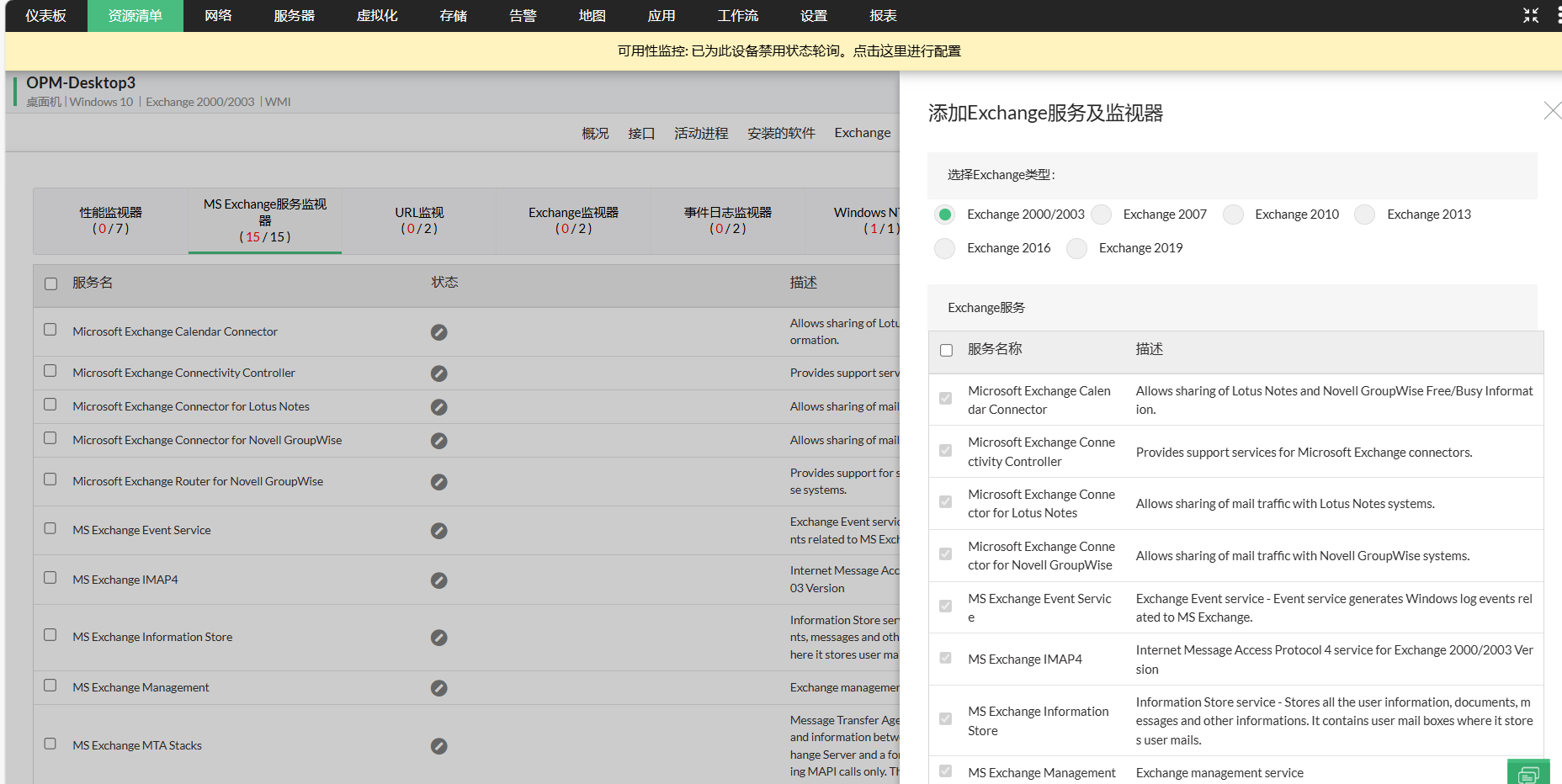Choose Exchange 2007 type option
The width and height of the screenshot is (1562, 784).
tap(1101, 215)
